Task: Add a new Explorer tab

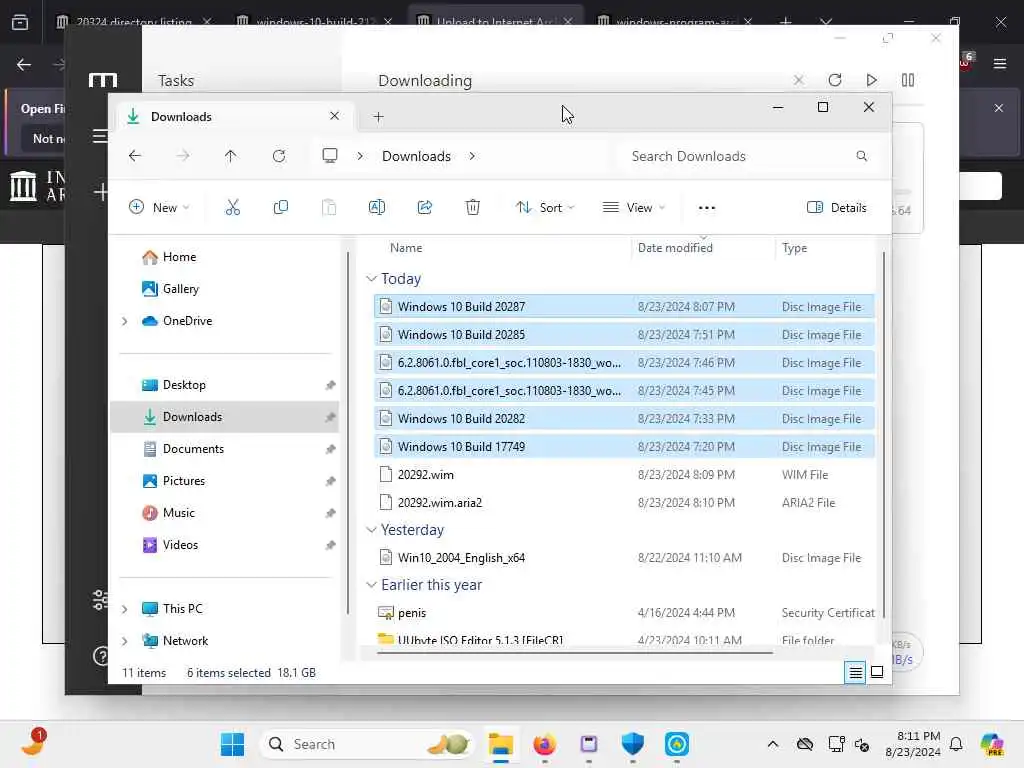Action: [378, 117]
